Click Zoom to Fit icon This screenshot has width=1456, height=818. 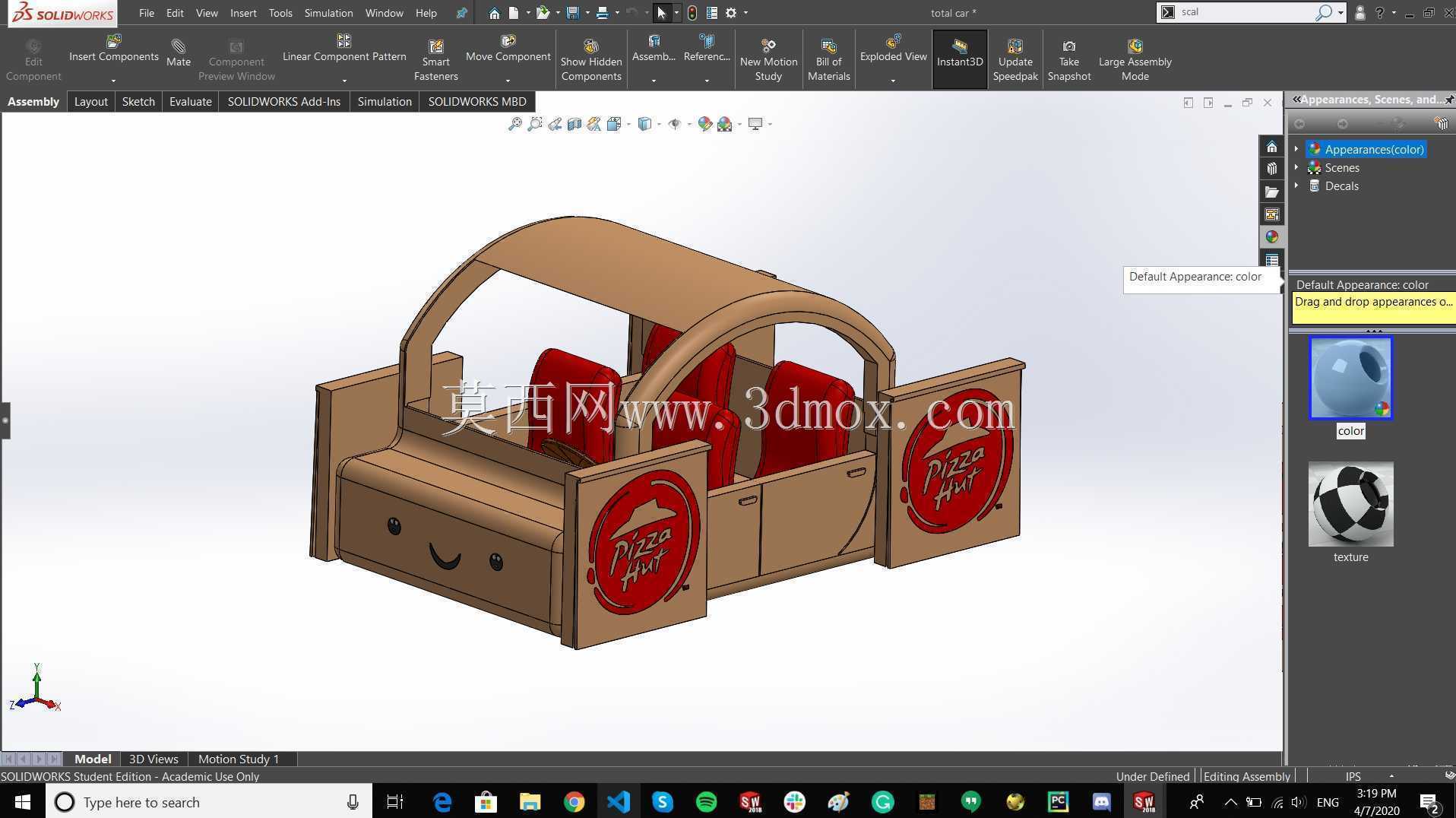click(514, 124)
